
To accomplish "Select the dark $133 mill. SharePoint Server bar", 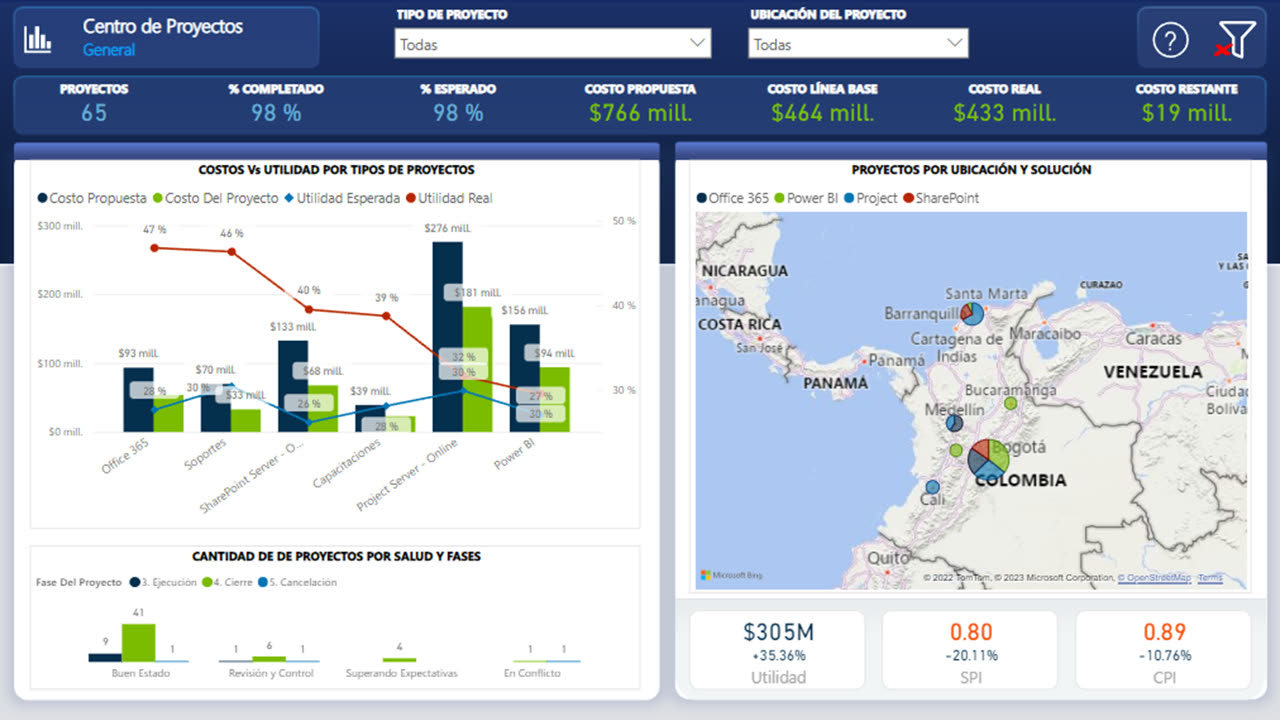I will click(x=293, y=386).
